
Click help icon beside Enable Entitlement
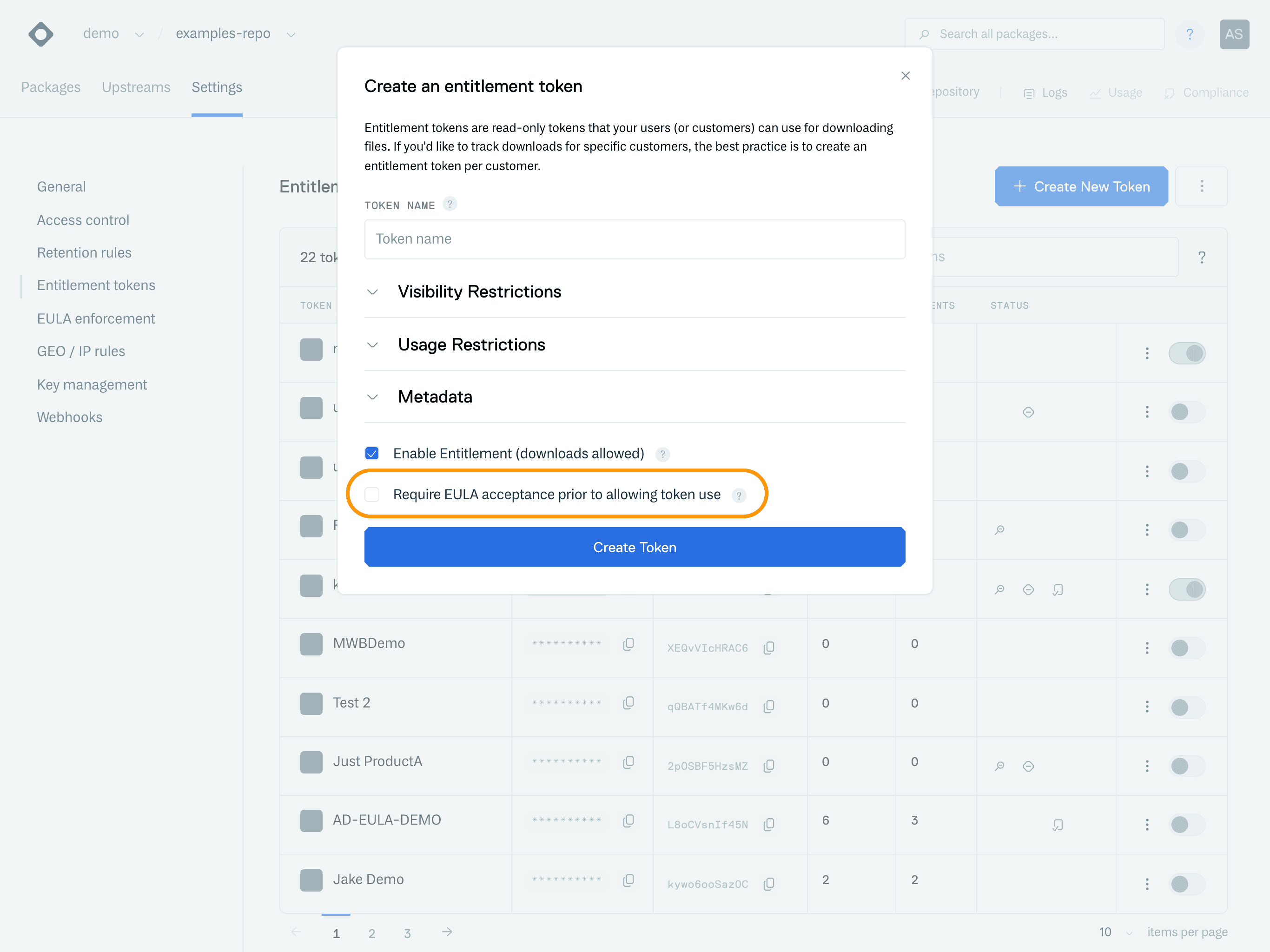pos(662,454)
